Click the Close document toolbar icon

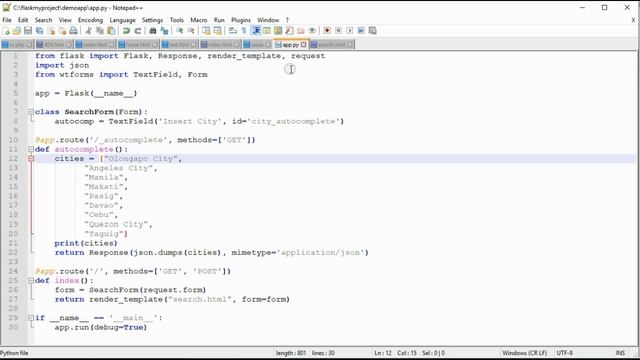coord(51,31)
